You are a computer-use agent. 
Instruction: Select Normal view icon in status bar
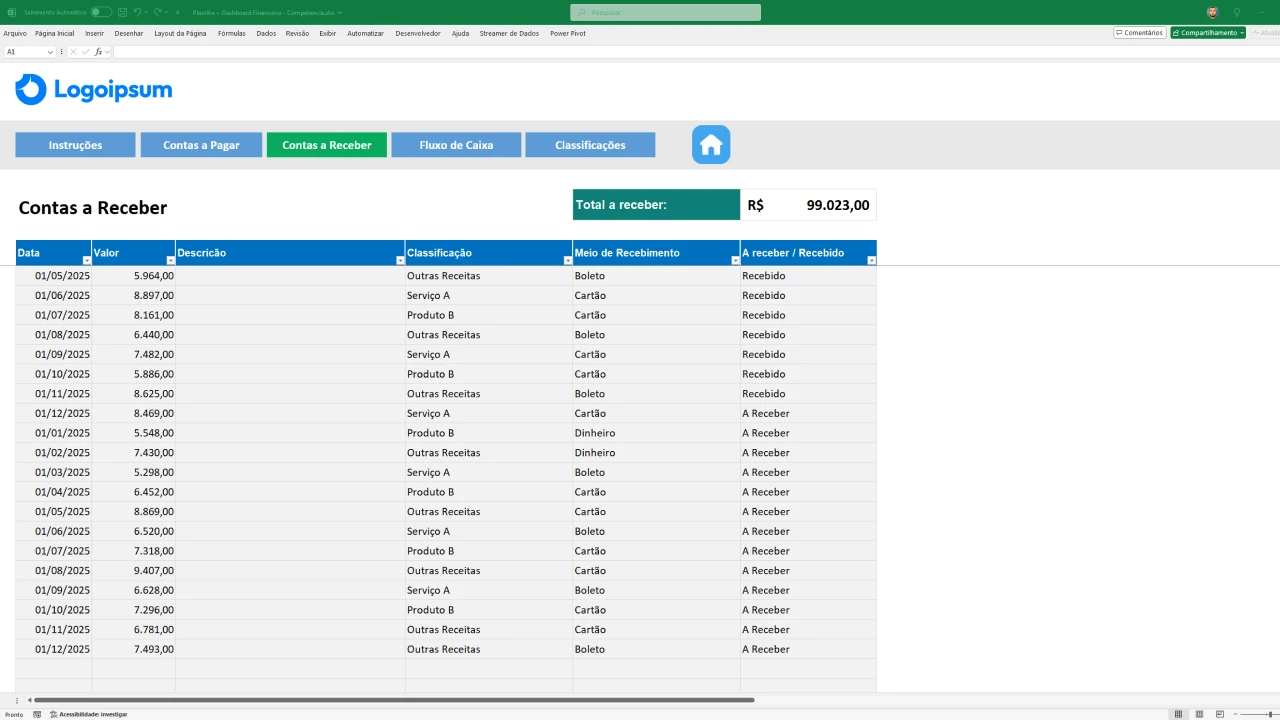(1178, 714)
